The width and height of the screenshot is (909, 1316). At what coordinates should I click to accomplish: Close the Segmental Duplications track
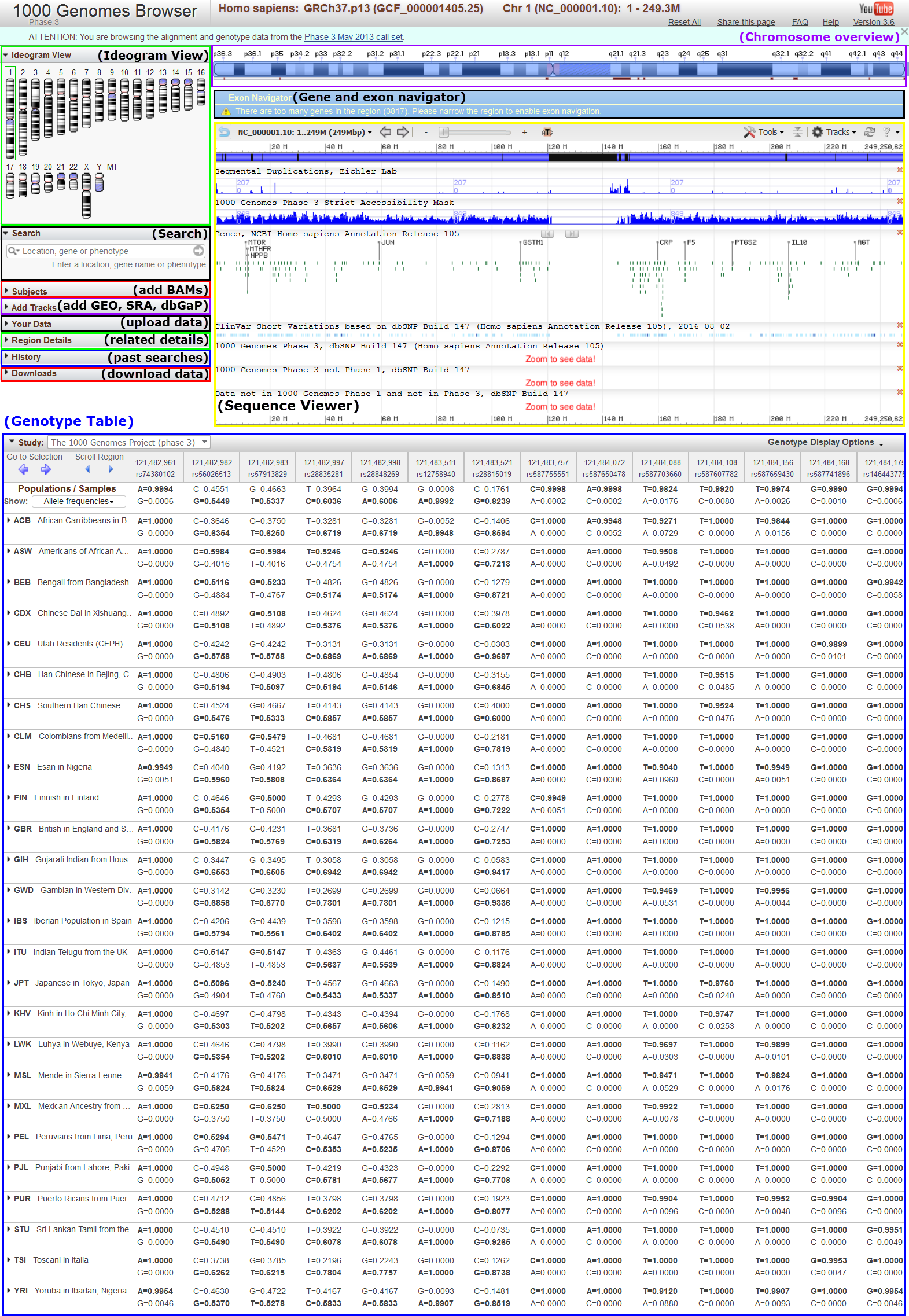[900, 170]
